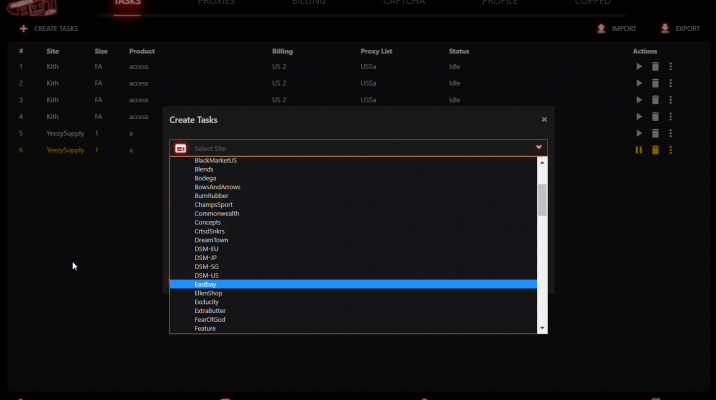Start task 1 with its play icon
The image size is (716, 400).
(x=639, y=66)
